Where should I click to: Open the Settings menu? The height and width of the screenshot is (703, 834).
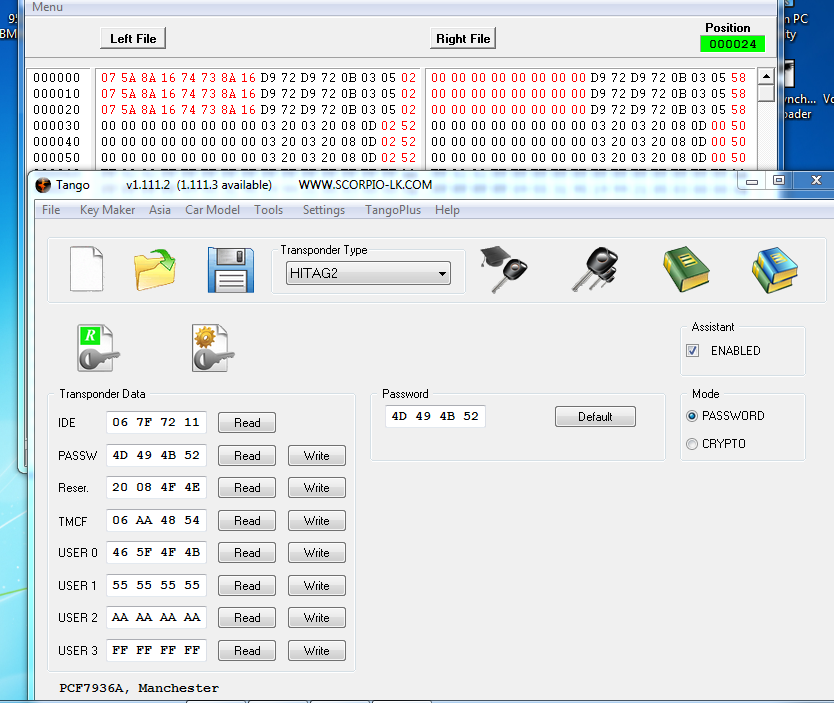click(x=324, y=210)
